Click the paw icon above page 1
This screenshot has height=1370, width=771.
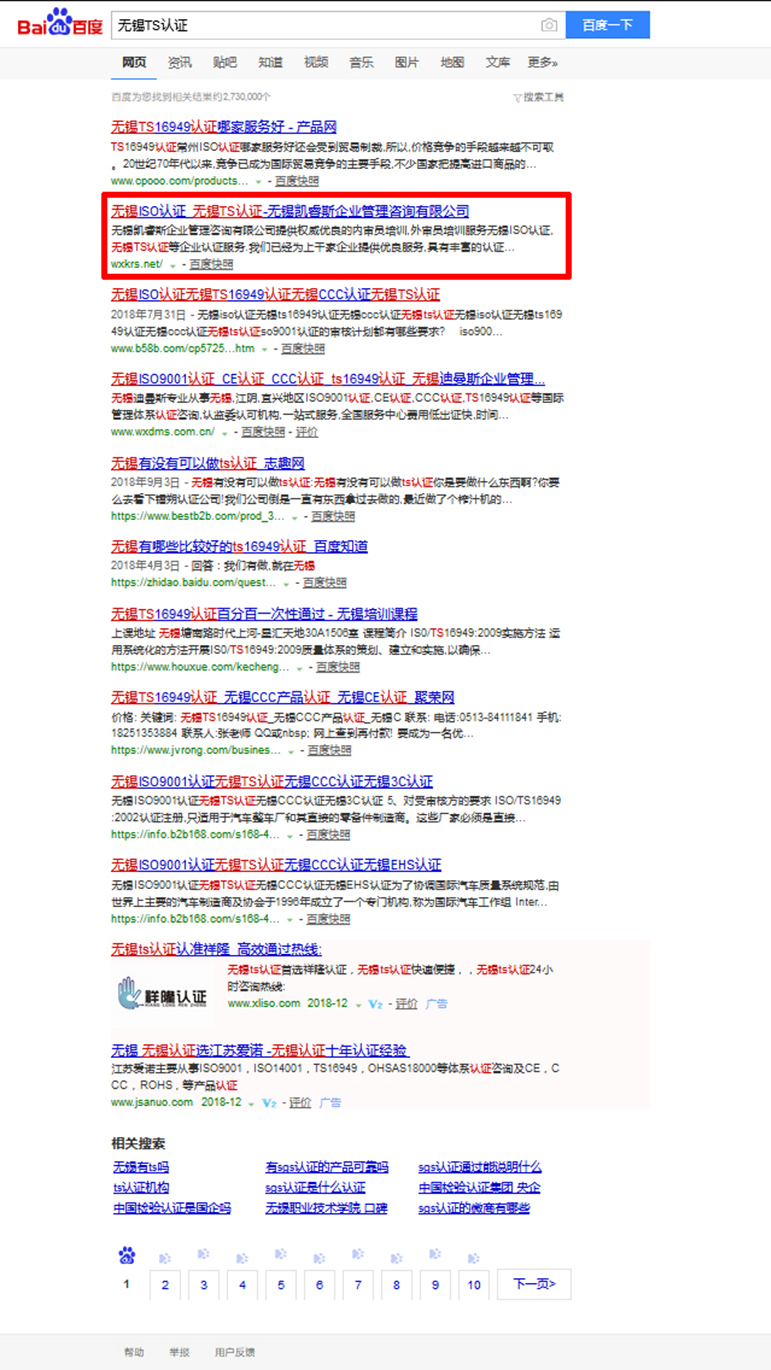[x=126, y=1255]
